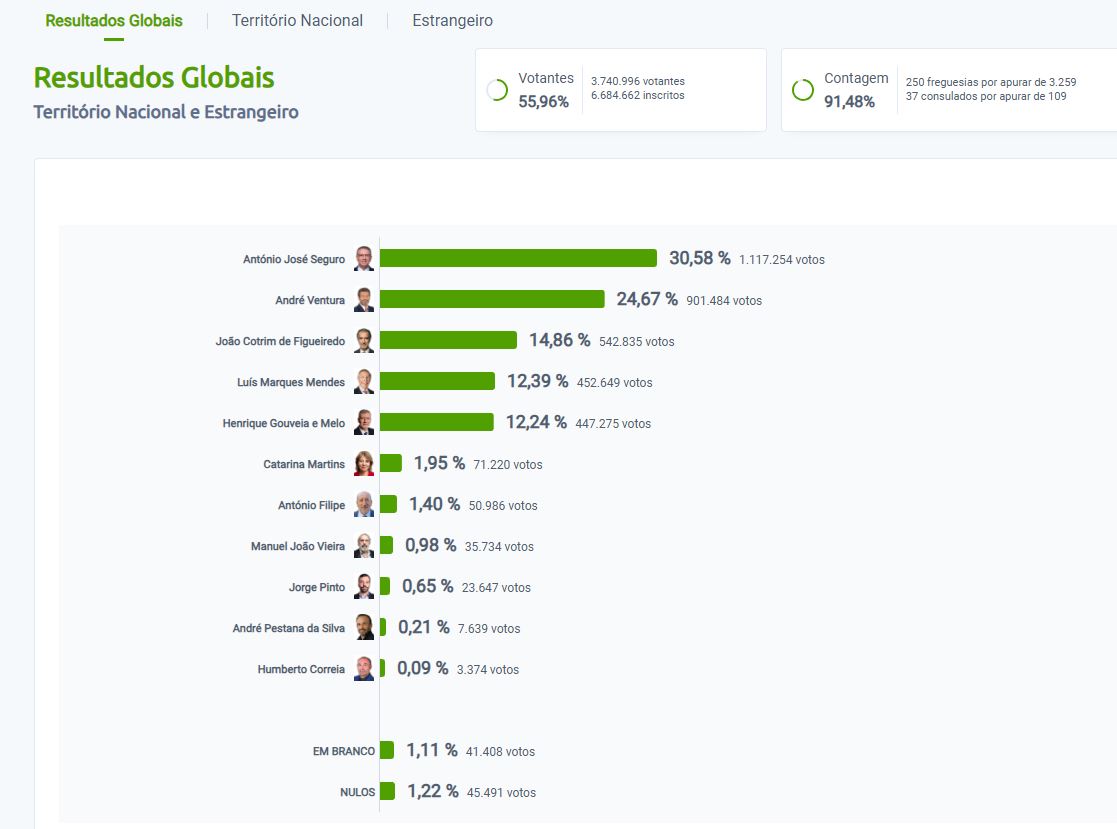Click António José Seguro's 30,58 % bar
This screenshot has width=1117, height=829.
click(x=518, y=258)
